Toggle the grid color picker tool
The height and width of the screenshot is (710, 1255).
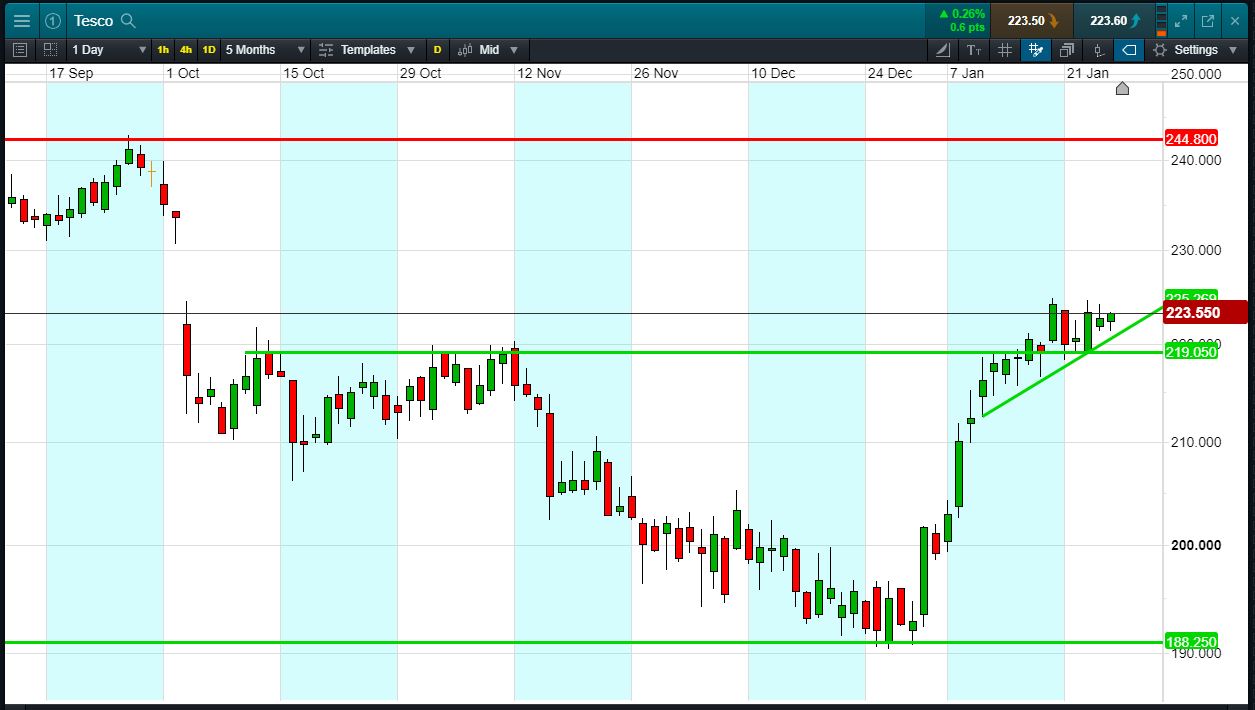(1036, 49)
